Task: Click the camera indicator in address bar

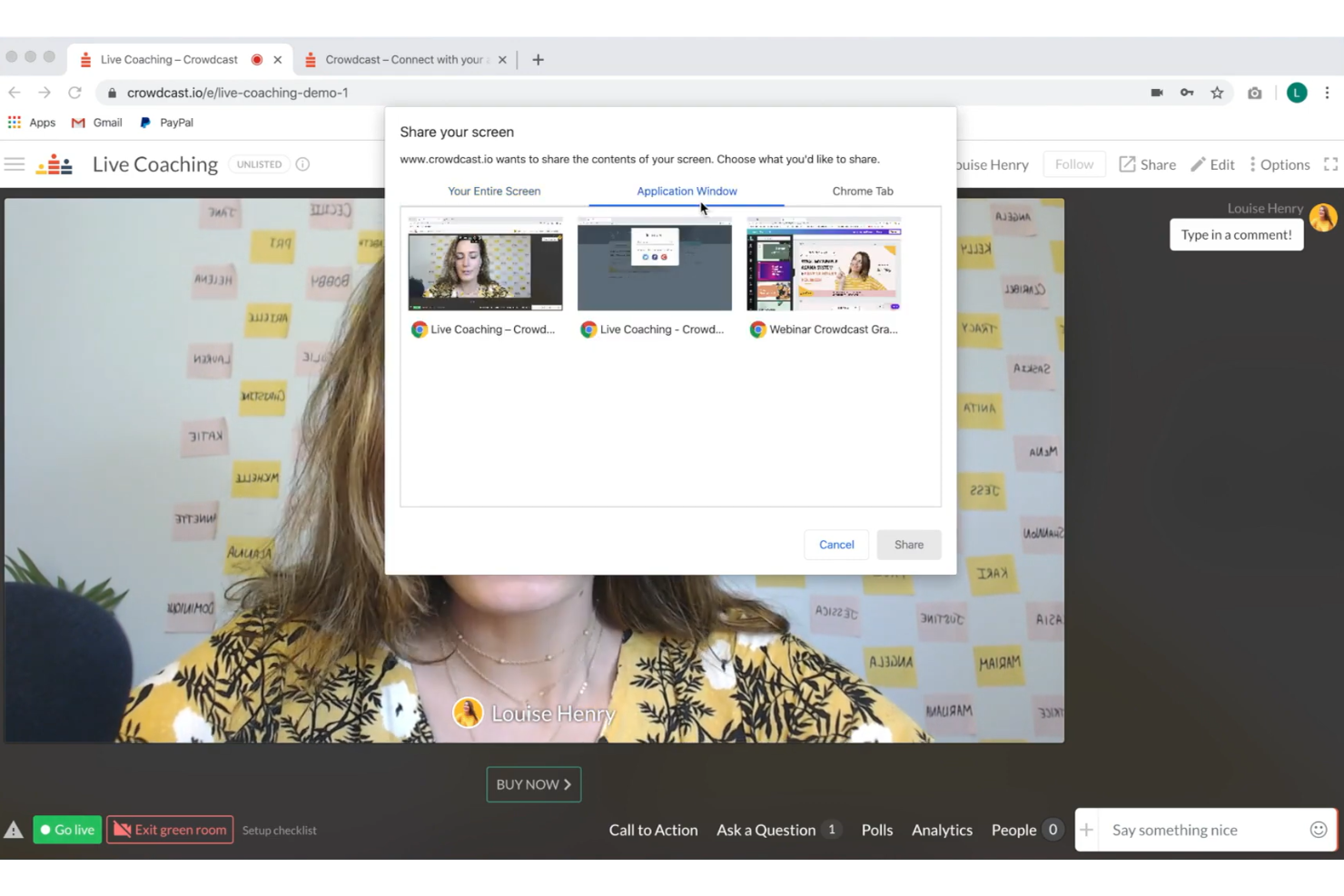Action: pos(1157,93)
